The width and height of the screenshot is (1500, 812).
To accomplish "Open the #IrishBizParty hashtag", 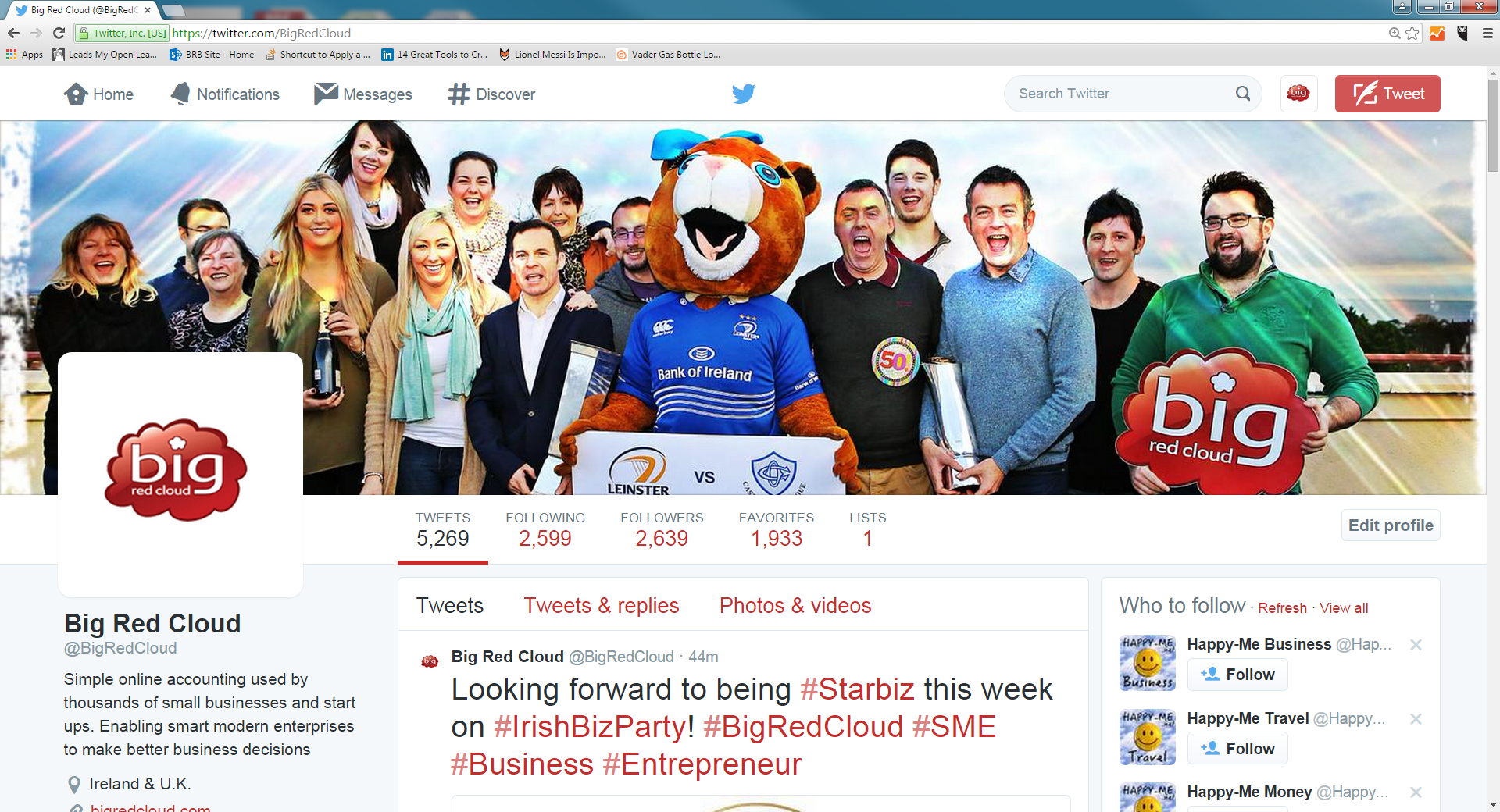I will coord(591,727).
